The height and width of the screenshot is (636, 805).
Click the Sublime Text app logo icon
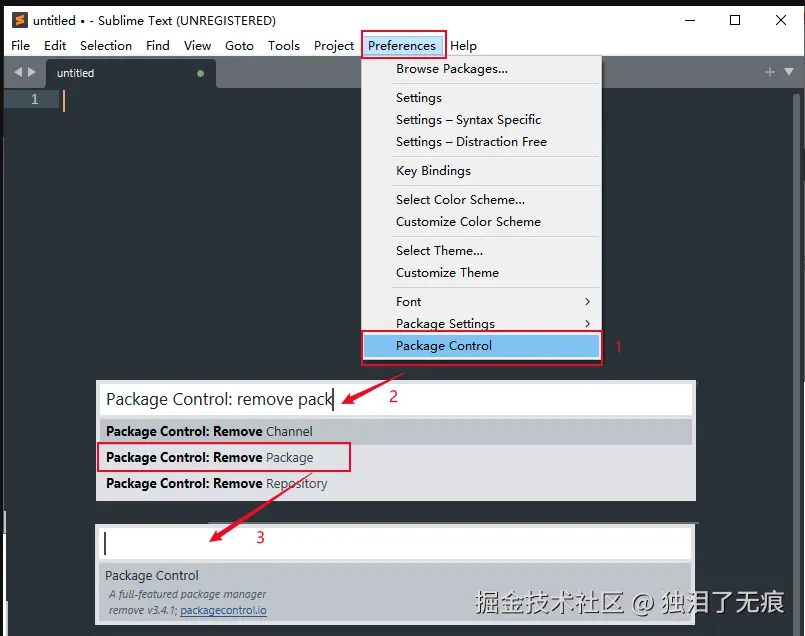point(20,20)
